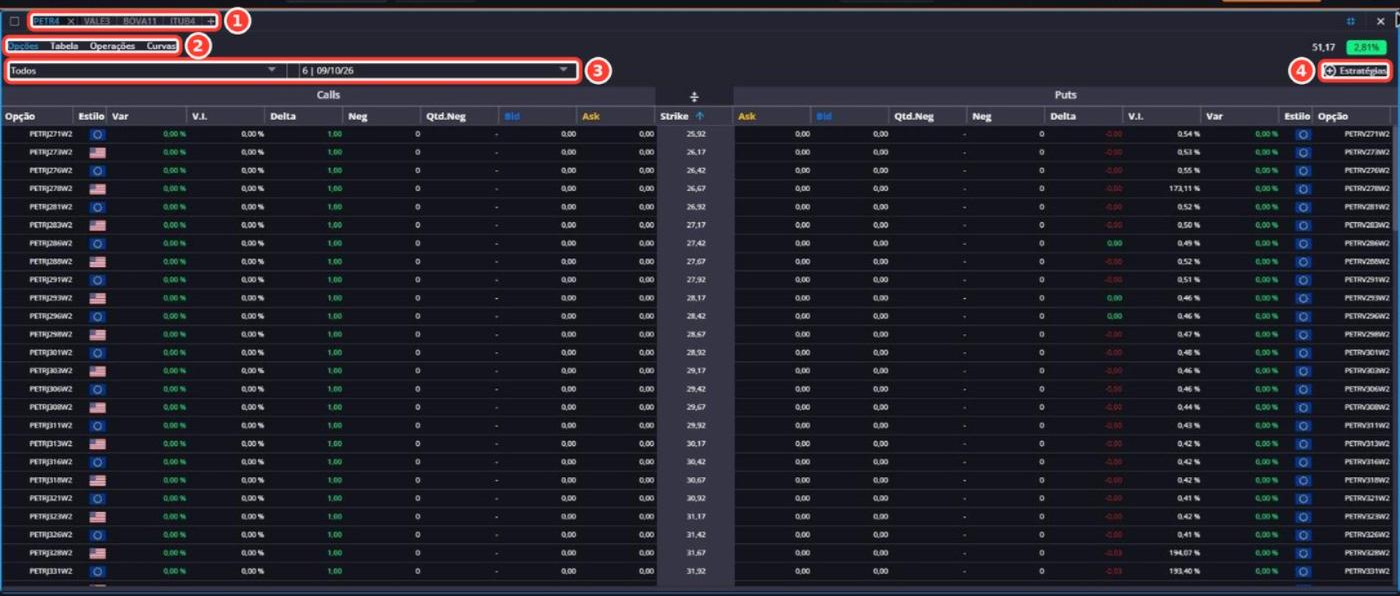Switch to the BOVA11 ticker tab
This screenshot has height=596, width=1400.
(141, 21)
